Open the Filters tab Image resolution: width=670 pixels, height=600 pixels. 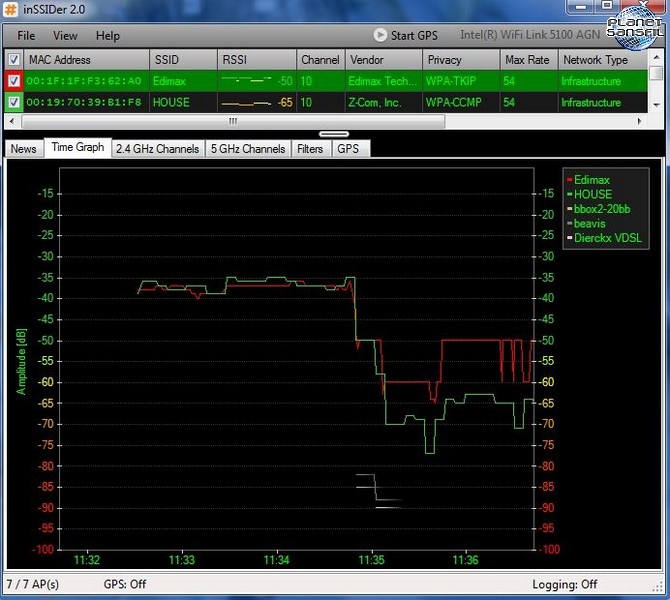click(310, 149)
